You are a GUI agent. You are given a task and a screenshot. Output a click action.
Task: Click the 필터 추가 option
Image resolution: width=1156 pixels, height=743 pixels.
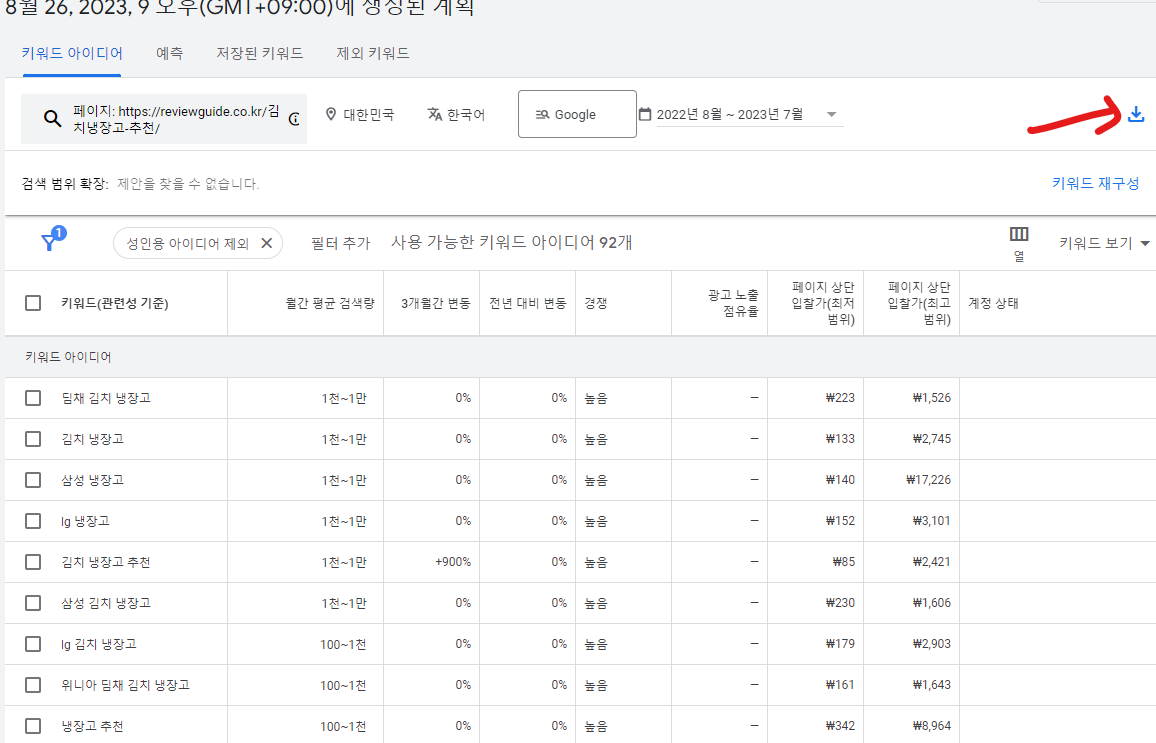click(x=339, y=242)
